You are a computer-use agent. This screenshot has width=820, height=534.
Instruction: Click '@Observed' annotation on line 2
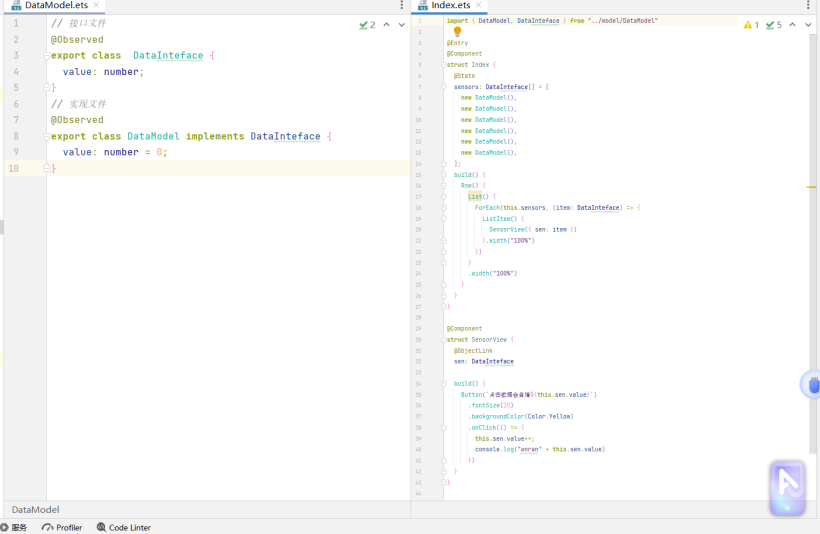[x=77, y=39]
